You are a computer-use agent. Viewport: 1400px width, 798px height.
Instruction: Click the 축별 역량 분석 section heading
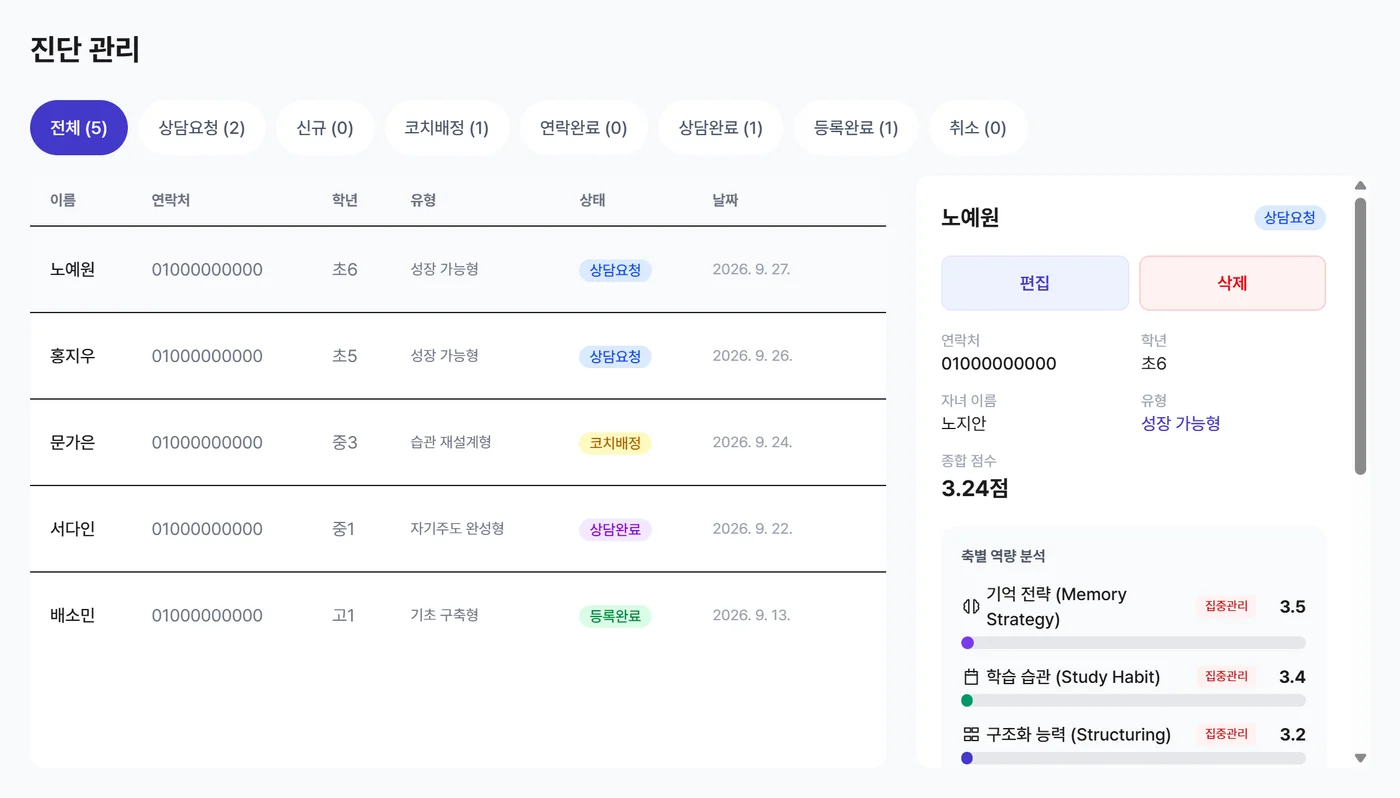(x=1003, y=556)
